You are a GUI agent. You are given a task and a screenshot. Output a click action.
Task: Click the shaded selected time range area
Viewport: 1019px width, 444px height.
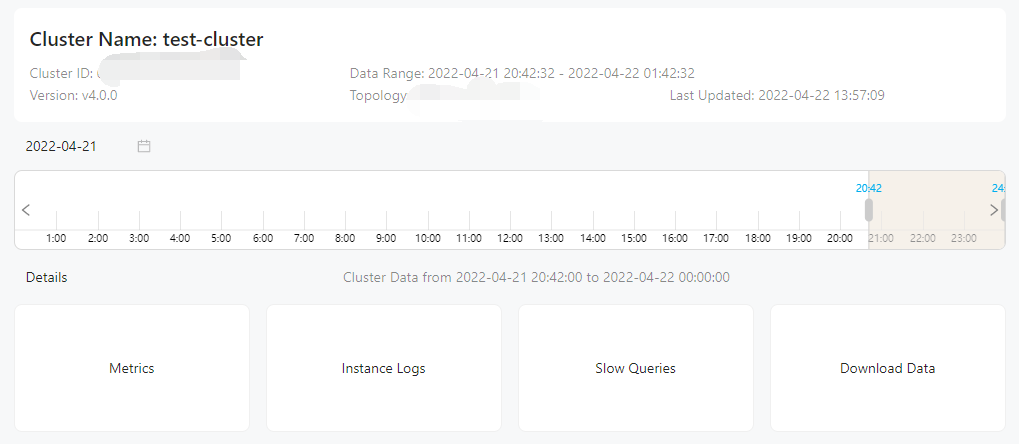(x=936, y=210)
